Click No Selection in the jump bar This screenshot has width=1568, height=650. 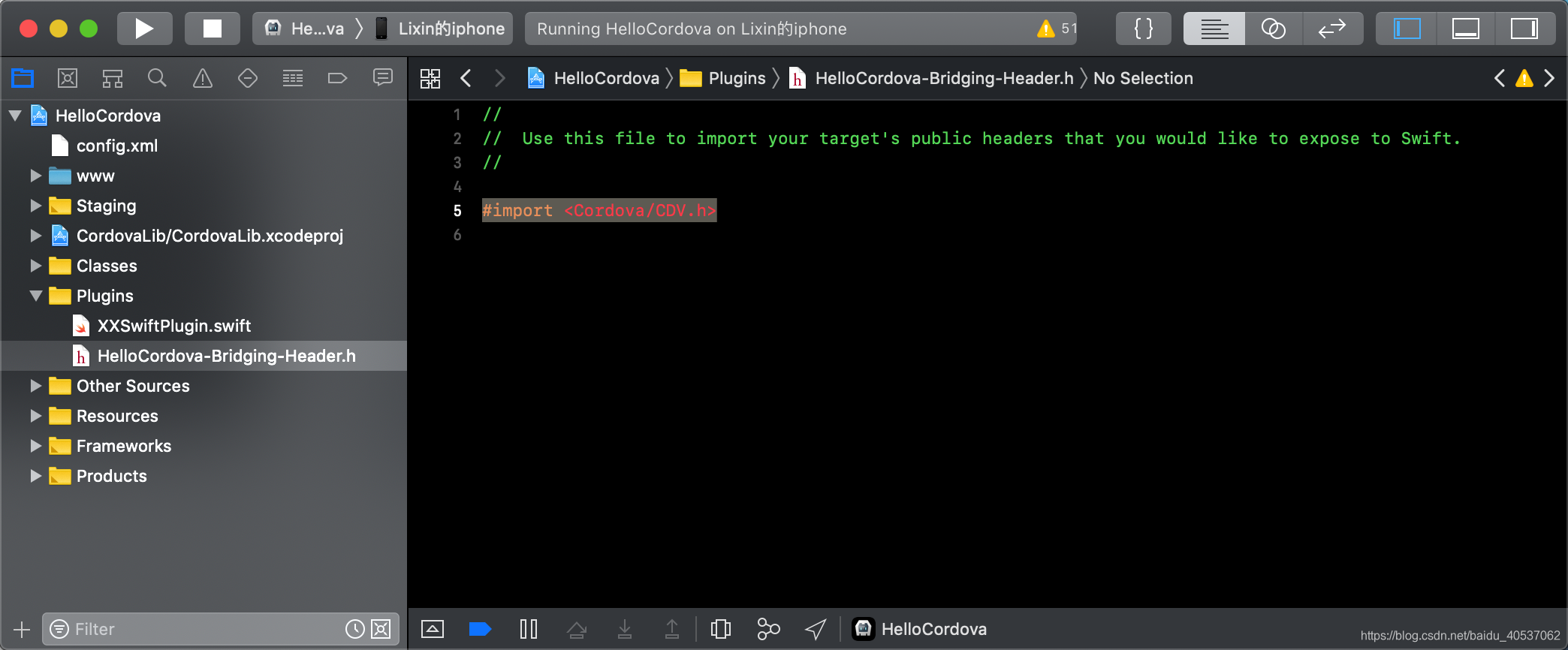tap(1143, 78)
